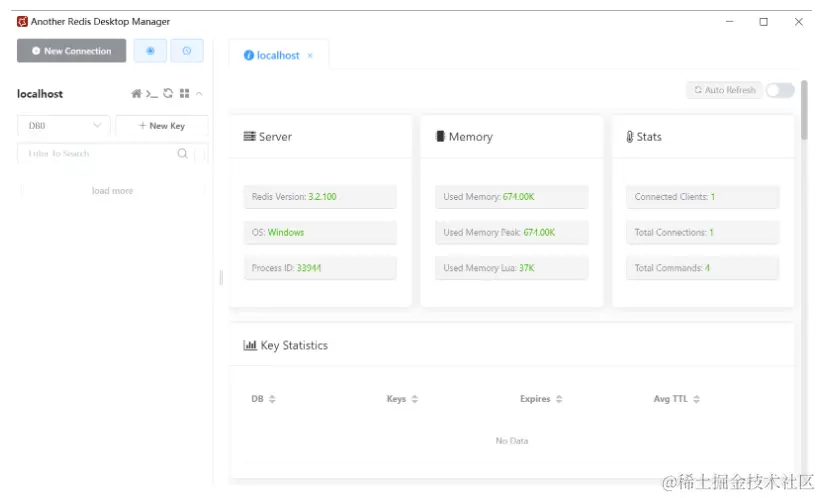Collapse the localhost connection chevron
Viewport: 821px width, 498px height.
tap(199, 94)
